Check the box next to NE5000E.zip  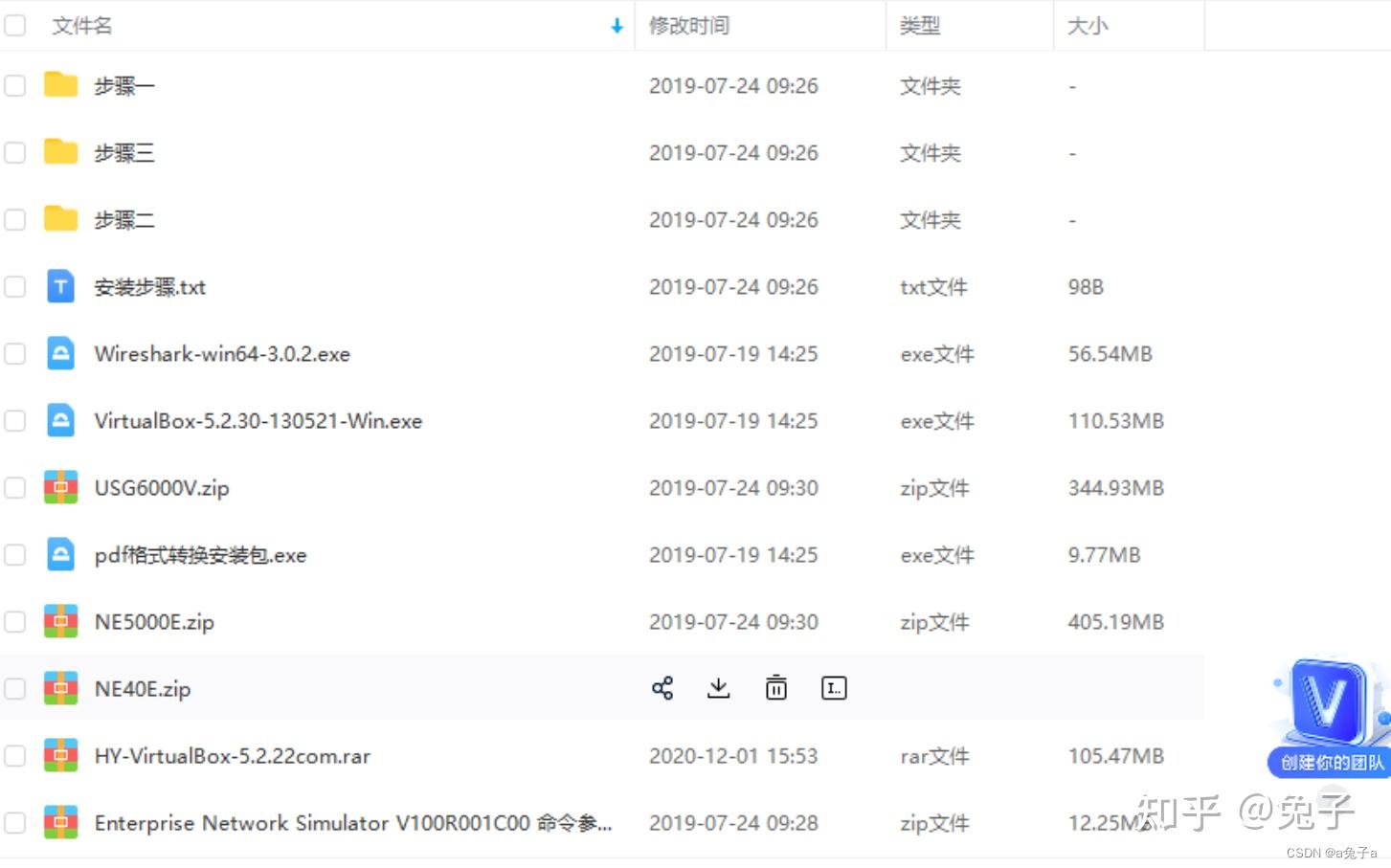(x=14, y=621)
